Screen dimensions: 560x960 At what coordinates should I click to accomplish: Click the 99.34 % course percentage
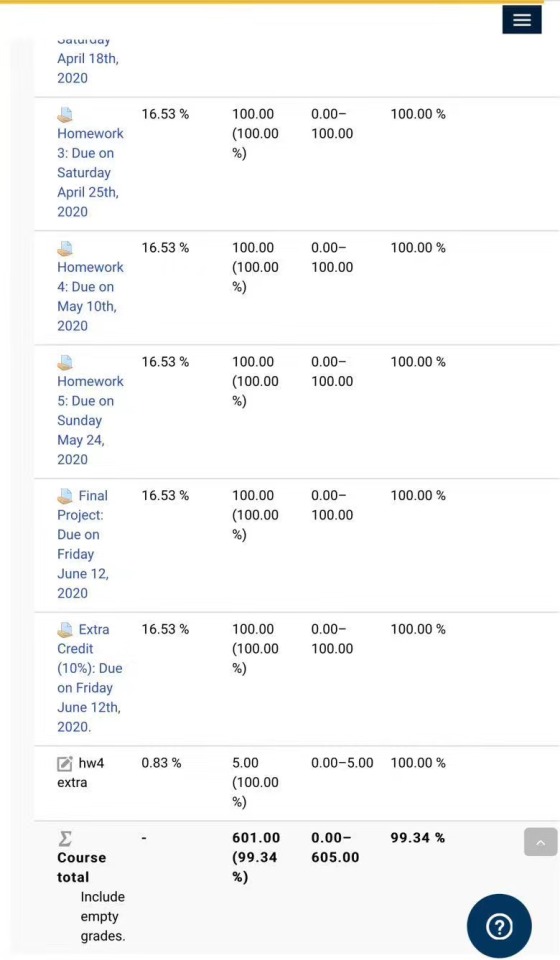click(x=417, y=838)
